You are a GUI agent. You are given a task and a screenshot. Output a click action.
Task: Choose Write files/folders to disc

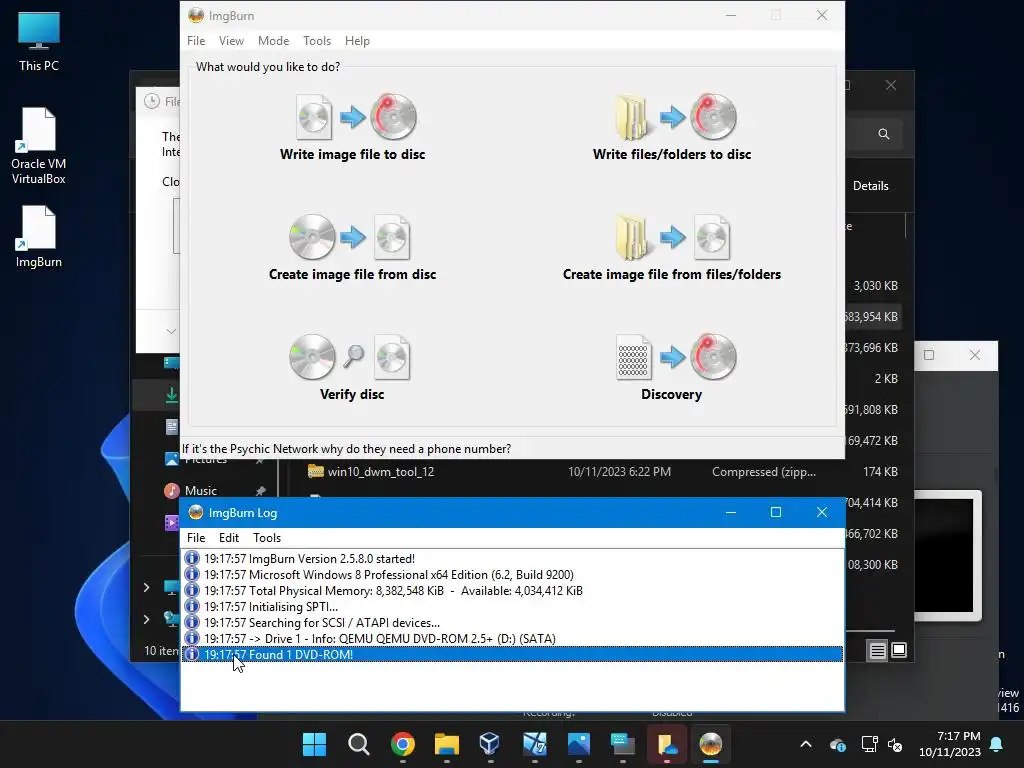click(672, 128)
